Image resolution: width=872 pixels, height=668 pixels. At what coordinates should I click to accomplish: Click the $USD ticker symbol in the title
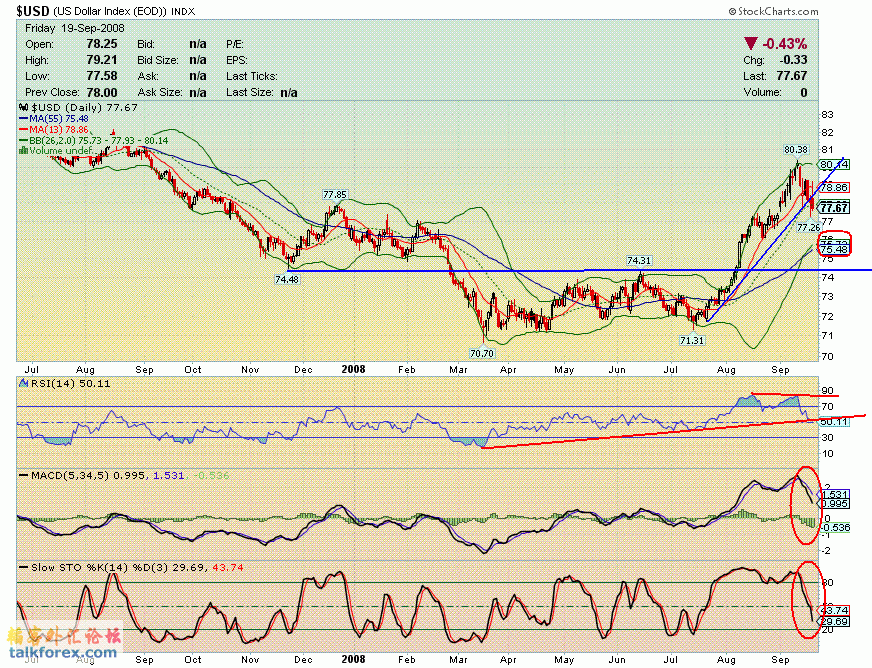pyautogui.click(x=33, y=11)
